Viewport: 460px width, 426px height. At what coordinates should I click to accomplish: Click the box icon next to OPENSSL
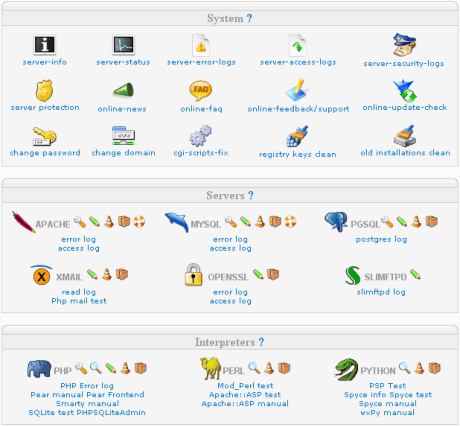pos(273,274)
